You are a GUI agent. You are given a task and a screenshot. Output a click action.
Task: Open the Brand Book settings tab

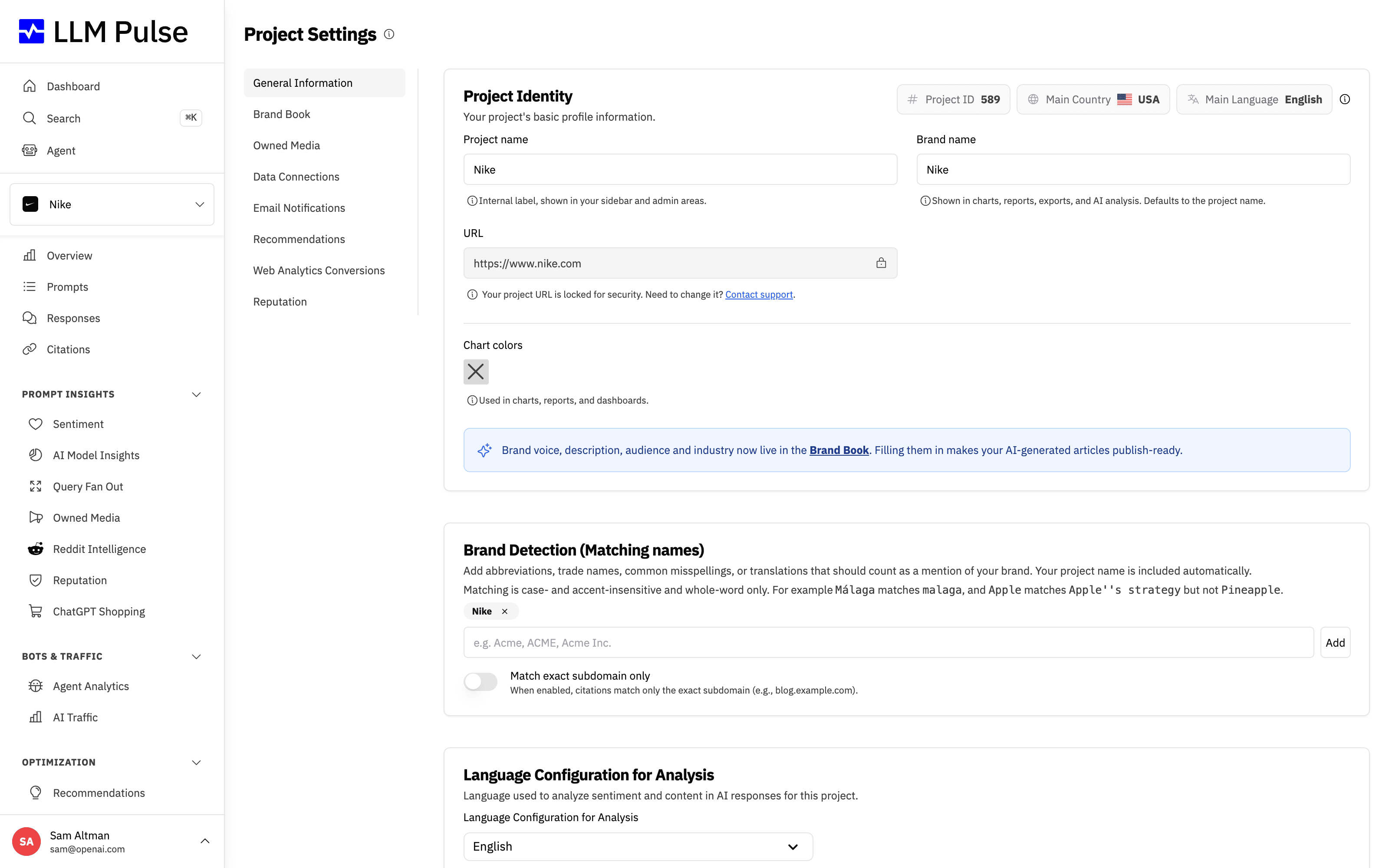324,114
